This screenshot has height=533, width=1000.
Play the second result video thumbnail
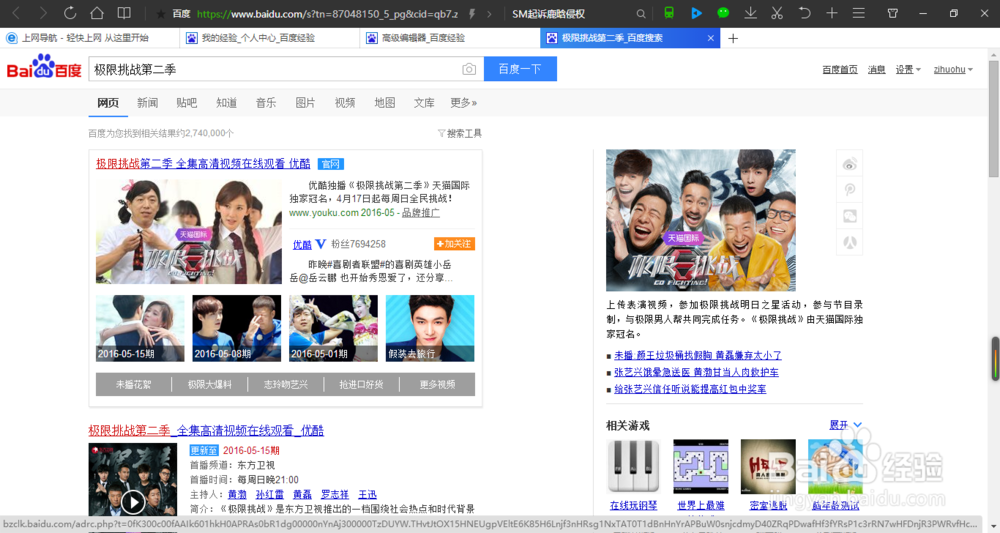coord(133,479)
